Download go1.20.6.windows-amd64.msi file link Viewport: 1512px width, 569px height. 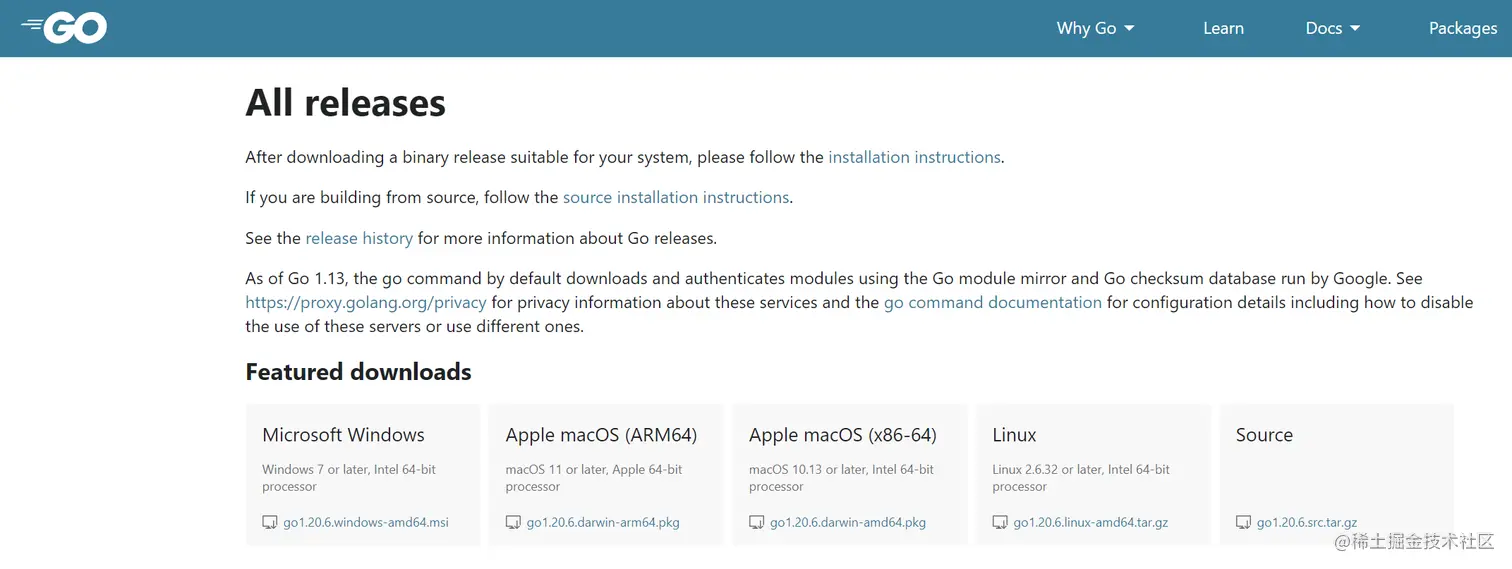coord(366,523)
